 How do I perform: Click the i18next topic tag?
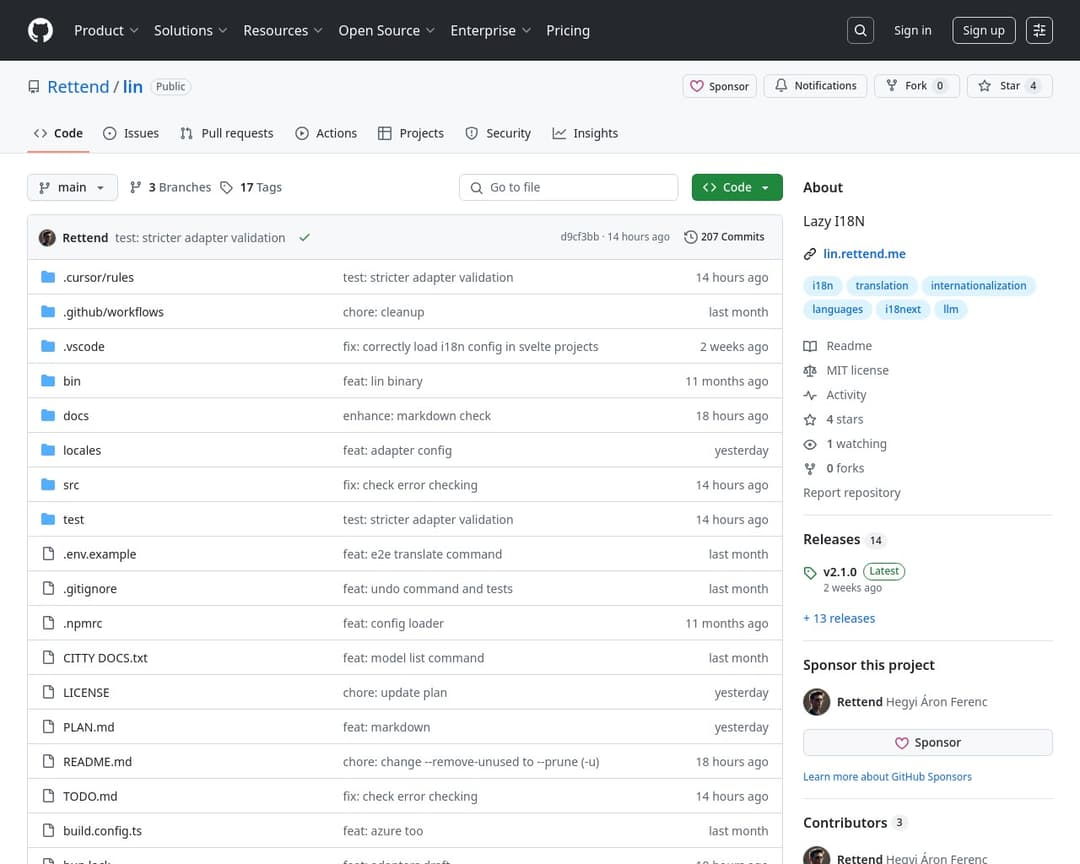click(x=903, y=309)
